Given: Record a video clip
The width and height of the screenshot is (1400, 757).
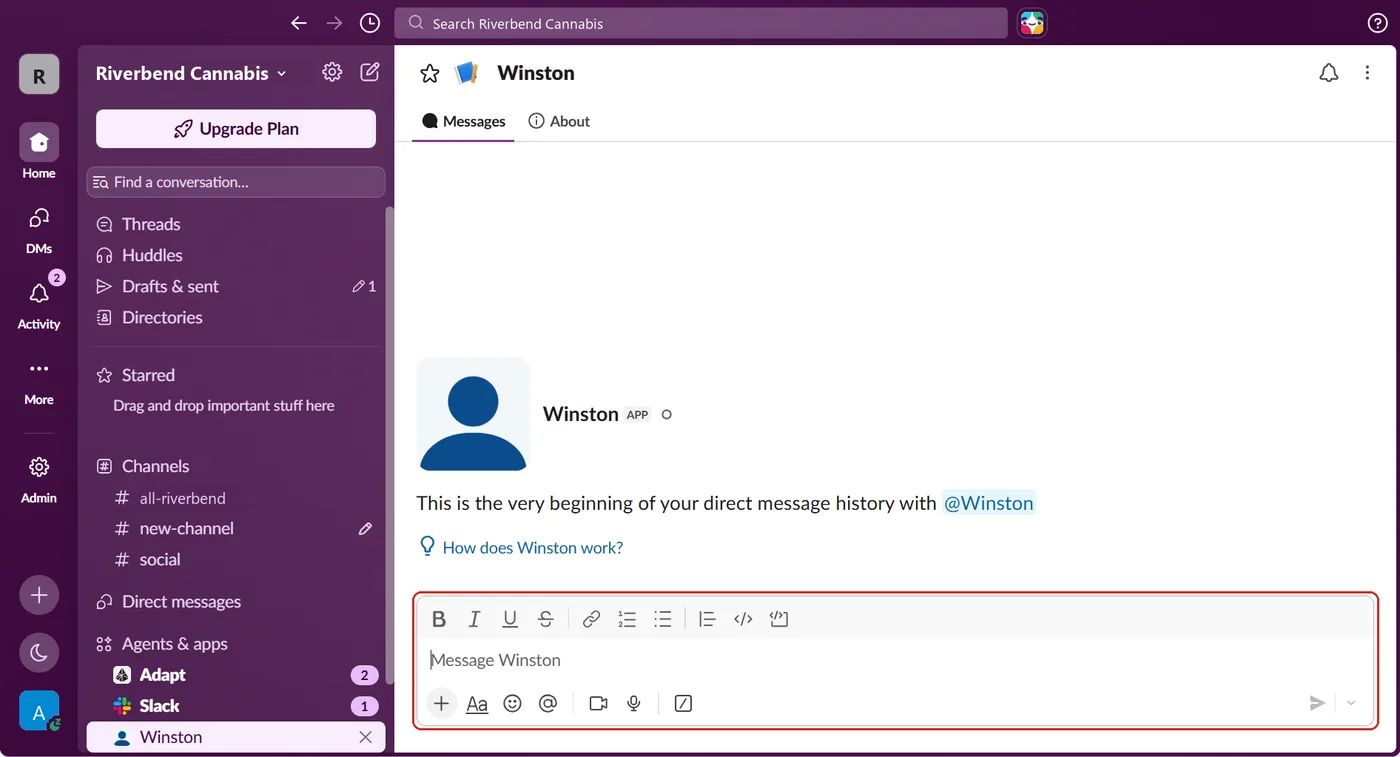Looking at the screenshot, I should coord(598,703).
